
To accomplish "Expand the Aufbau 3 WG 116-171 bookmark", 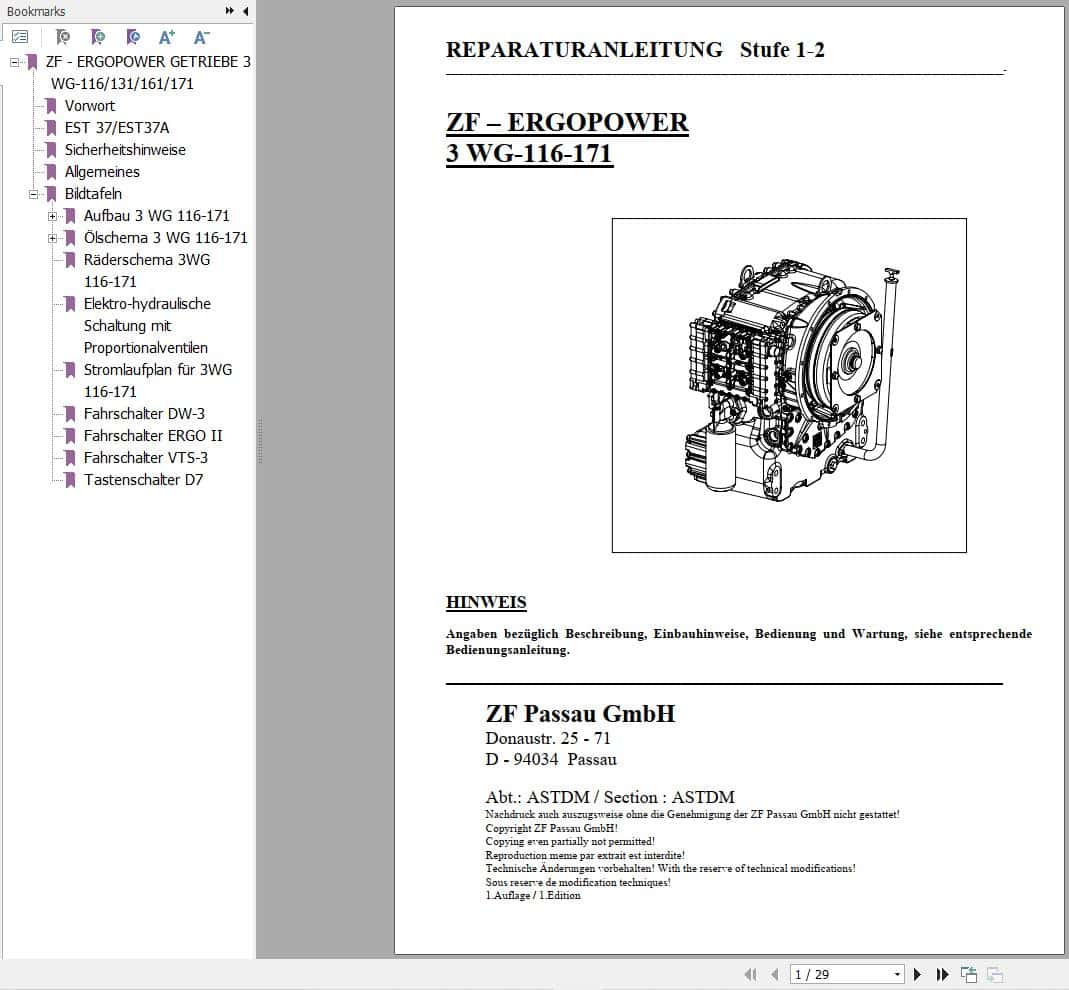I will [52, 216].
